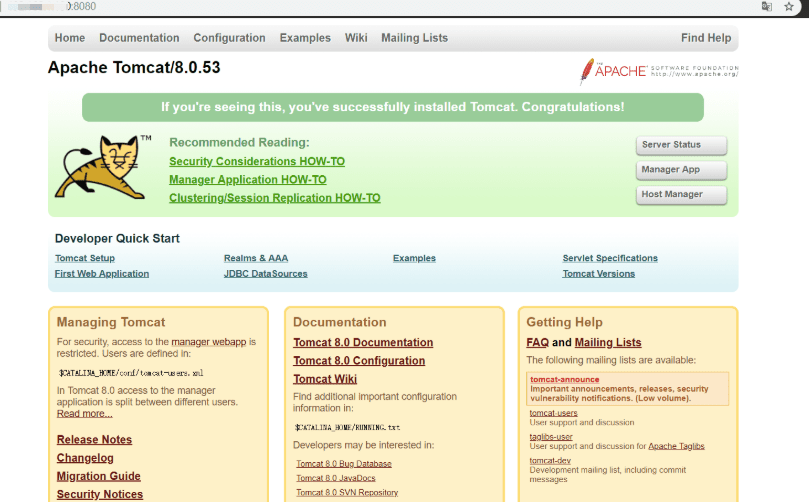Click the Apache Tomcat/8.0.53 heading
The image size is (809, 502).
coord(134,68)
